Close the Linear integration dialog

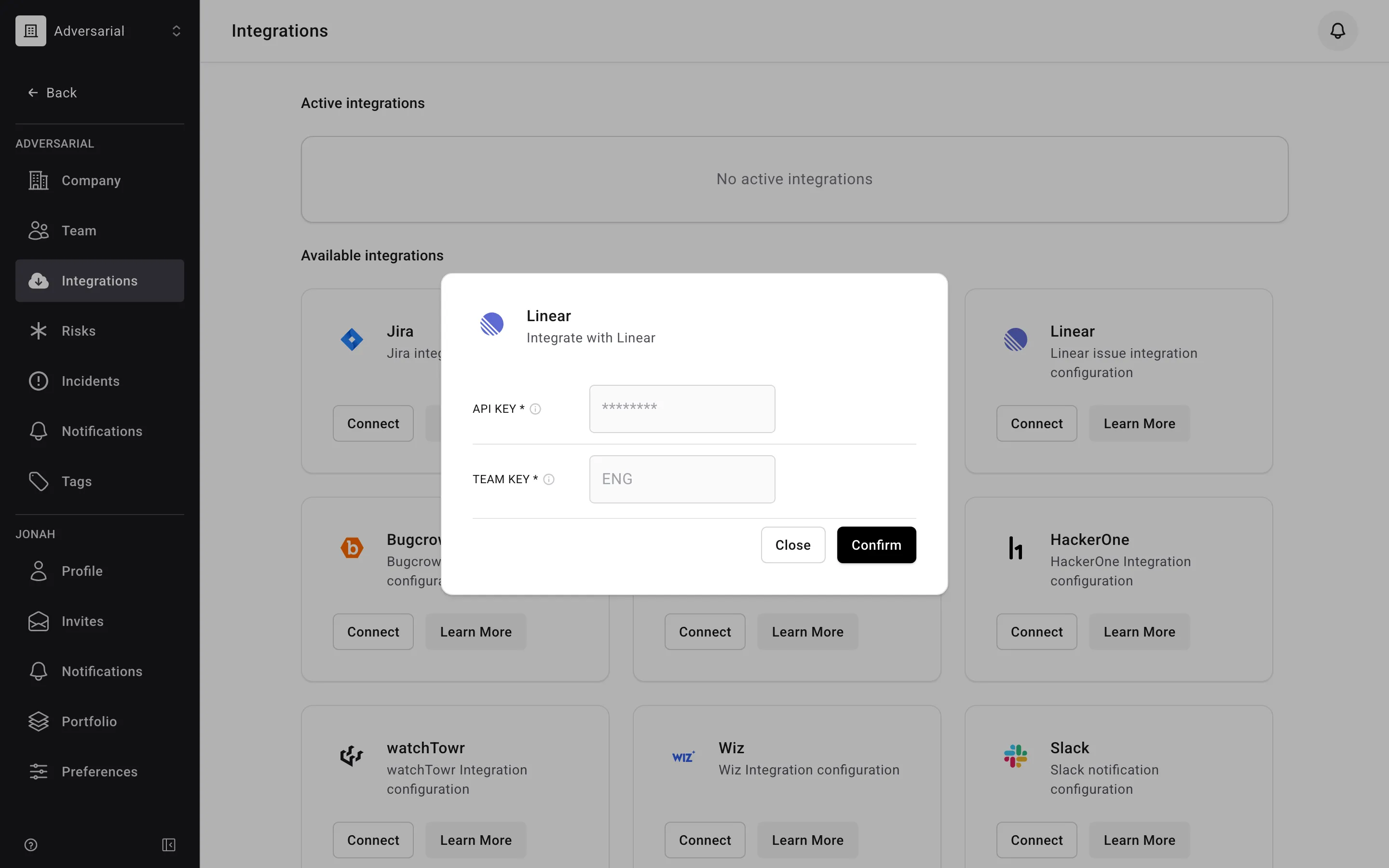click(x=793, y=545)
